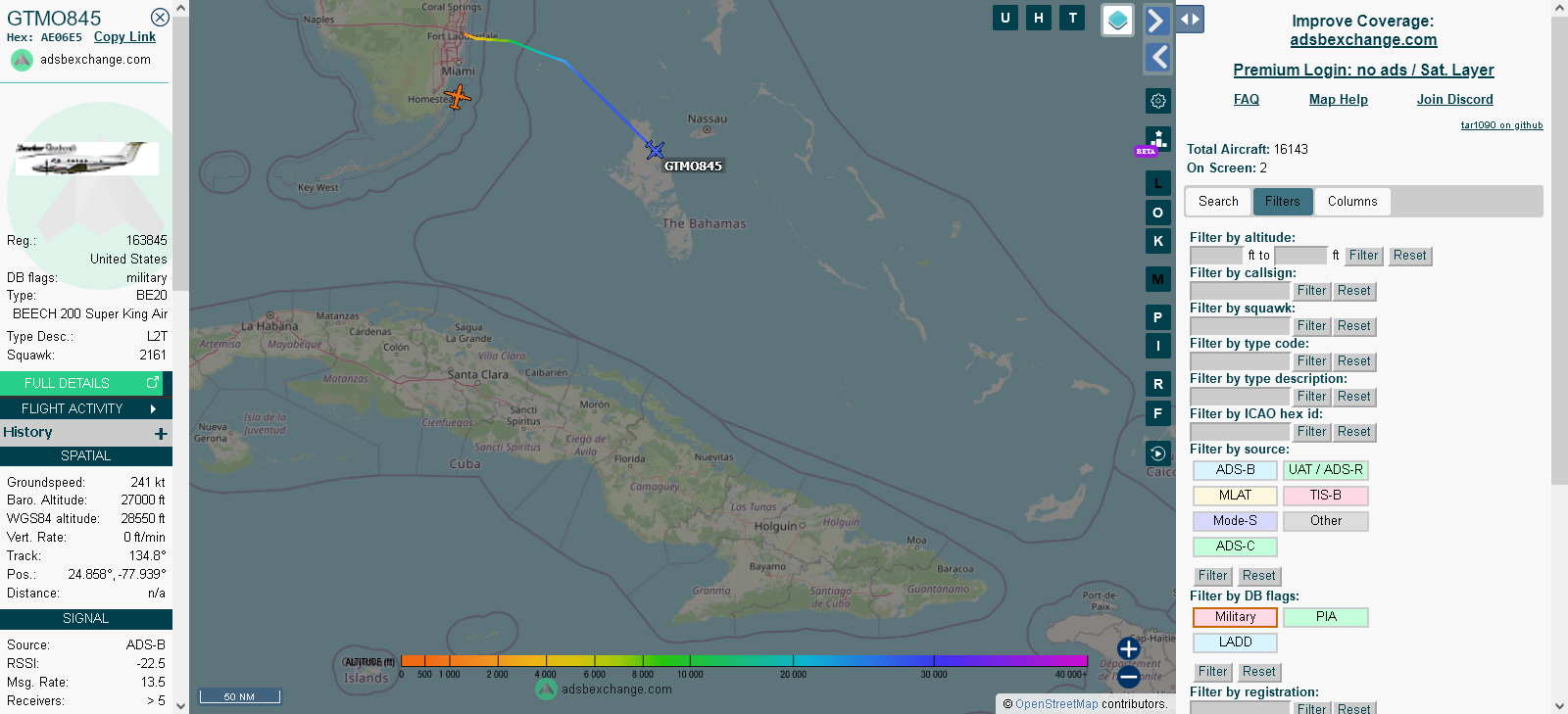Viewport: 1568px width, 714px height.
Task: Click the maximum altitude input field
Action: pos(1300,256)
